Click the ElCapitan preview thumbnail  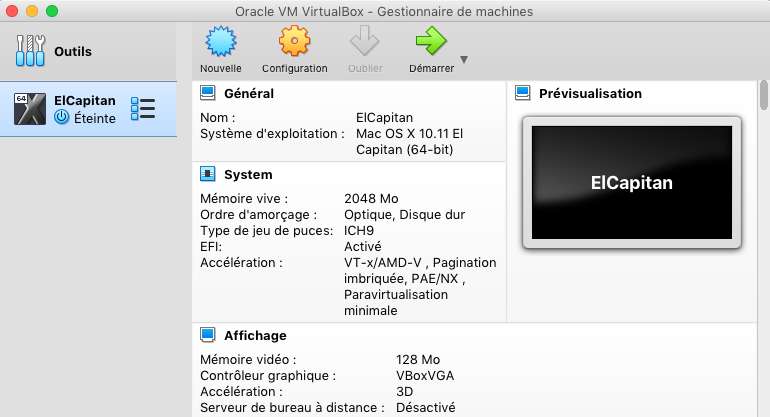(x=632, y=183)
